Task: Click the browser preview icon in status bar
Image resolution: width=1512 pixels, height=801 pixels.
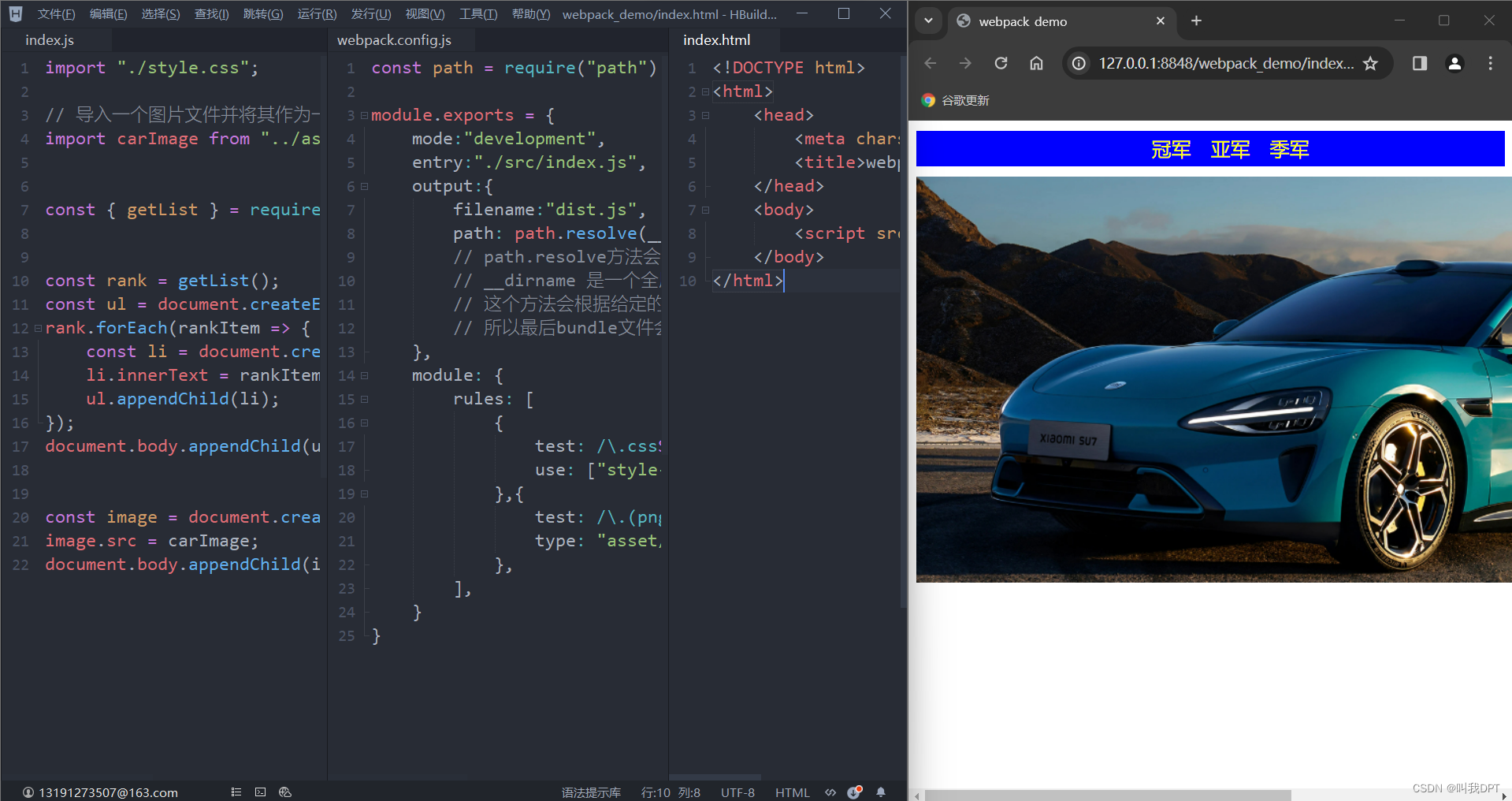Action: coord(285,792)
